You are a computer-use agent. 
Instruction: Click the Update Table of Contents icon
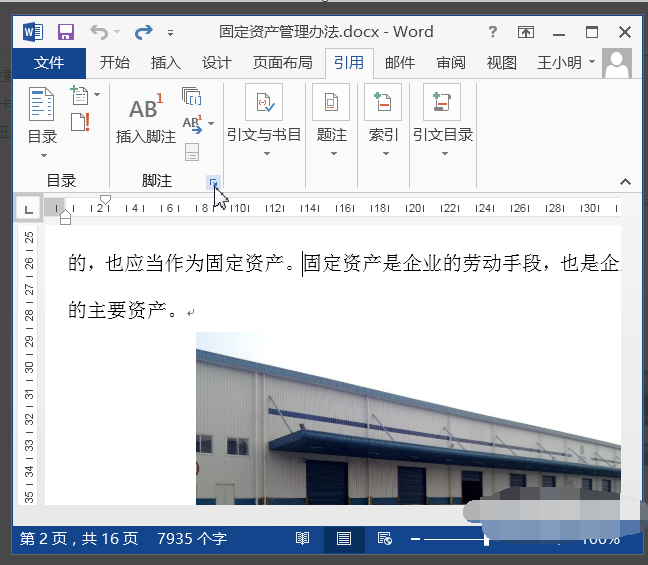(80, 122)
